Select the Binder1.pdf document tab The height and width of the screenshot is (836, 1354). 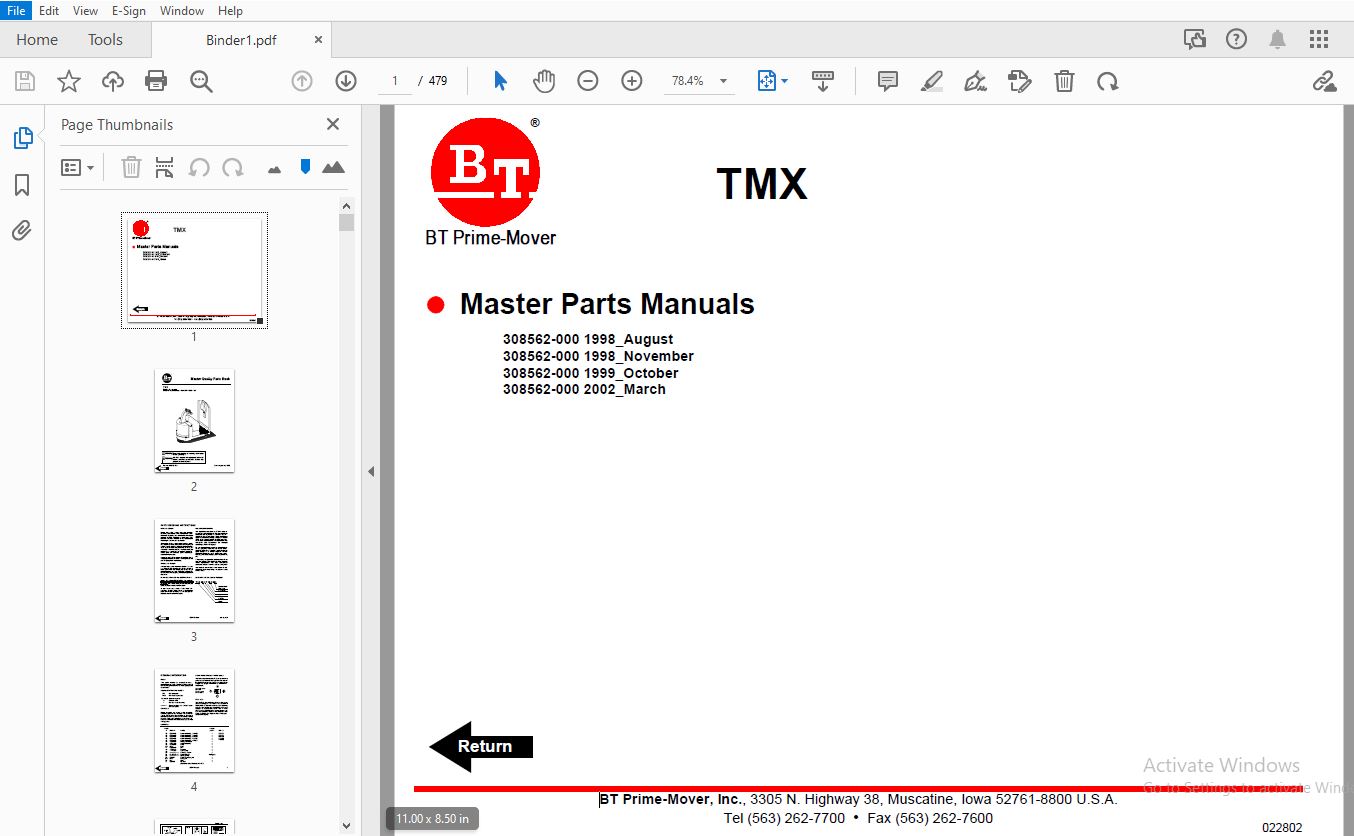pos(241,40)
